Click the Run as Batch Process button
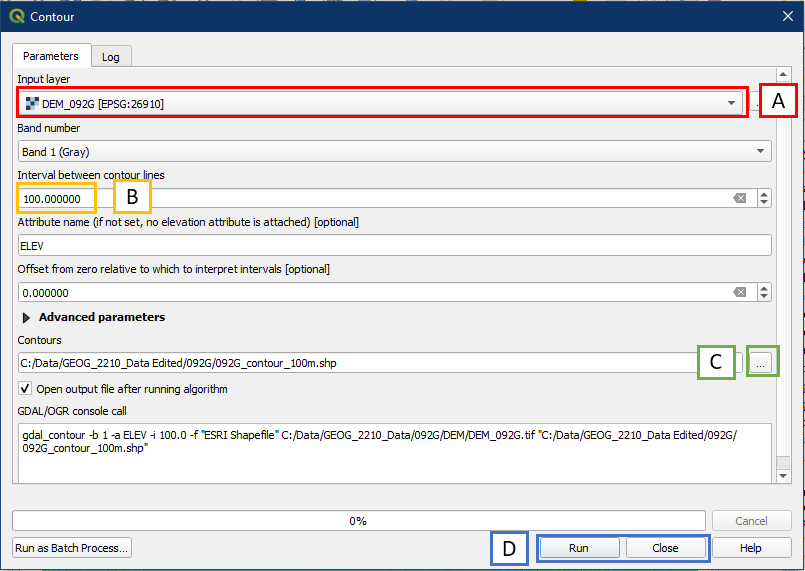This screenshot has width=805, height=571. [x=71, y=548]
